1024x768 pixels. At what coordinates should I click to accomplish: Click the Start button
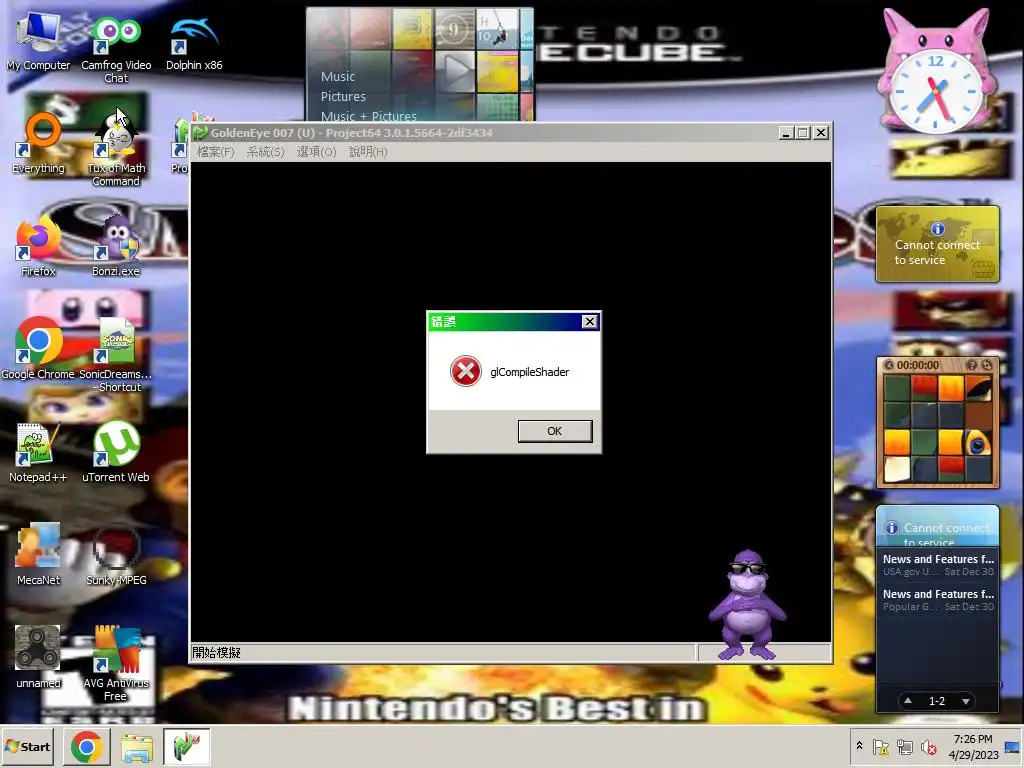coord(27,746)
